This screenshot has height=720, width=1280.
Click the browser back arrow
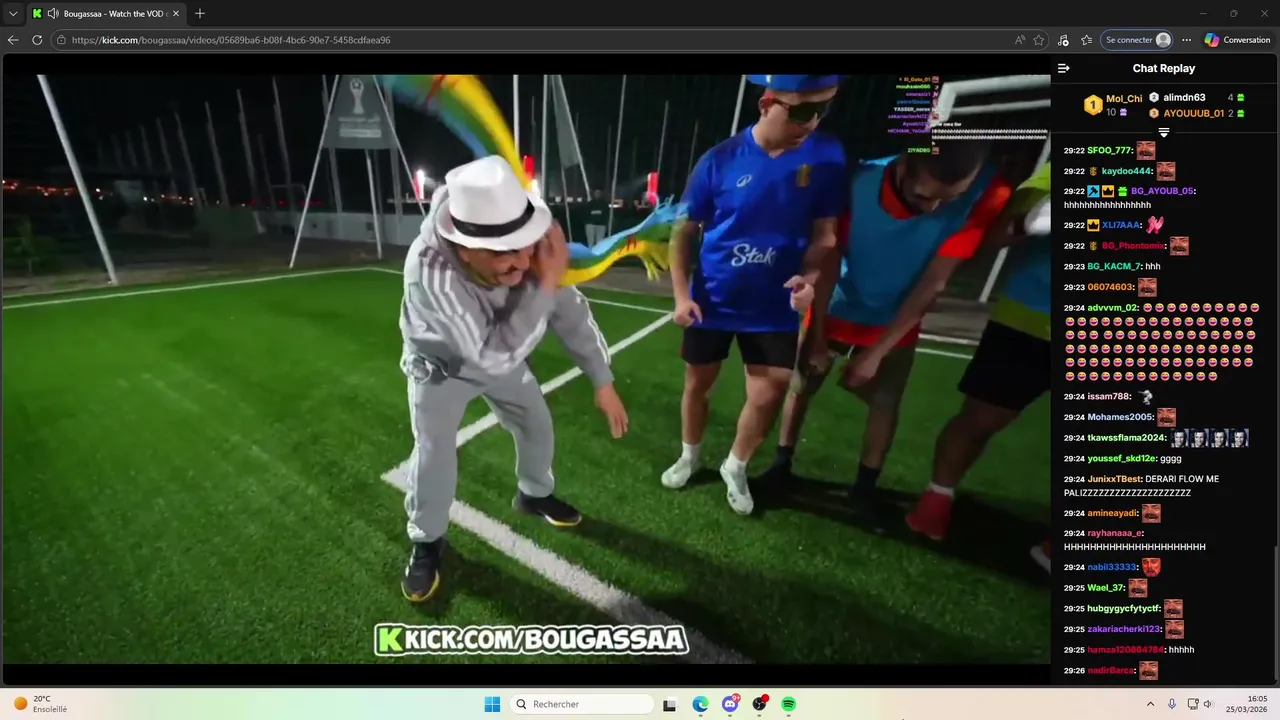point(13,40)
